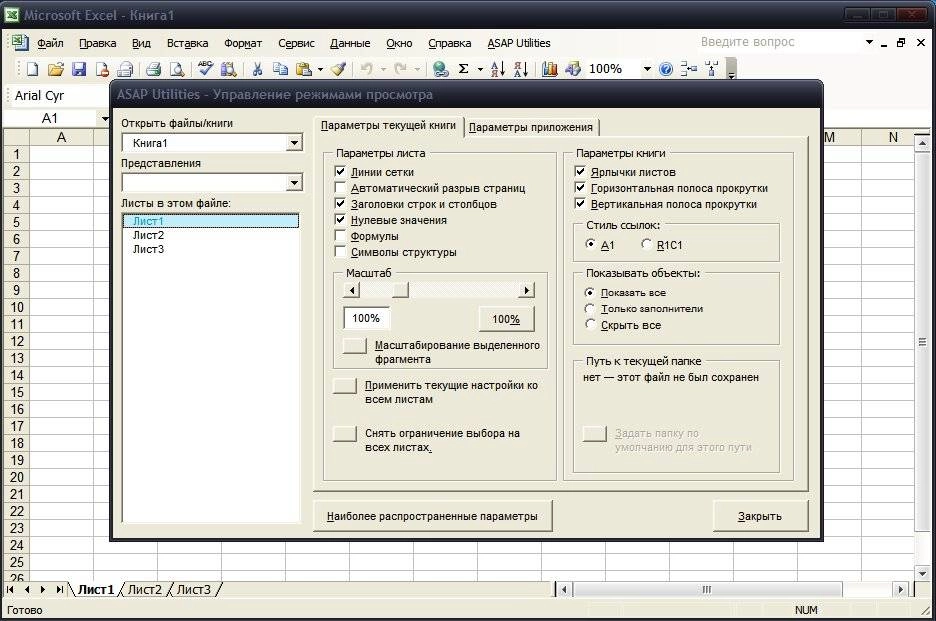This screenshot has width=936, height=621.
Task: Click the Sort Ascending icon
Action: (x=498, y=69)
